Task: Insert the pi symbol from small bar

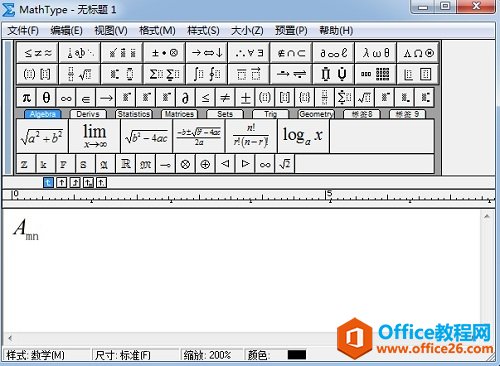Action: point(27,98)
